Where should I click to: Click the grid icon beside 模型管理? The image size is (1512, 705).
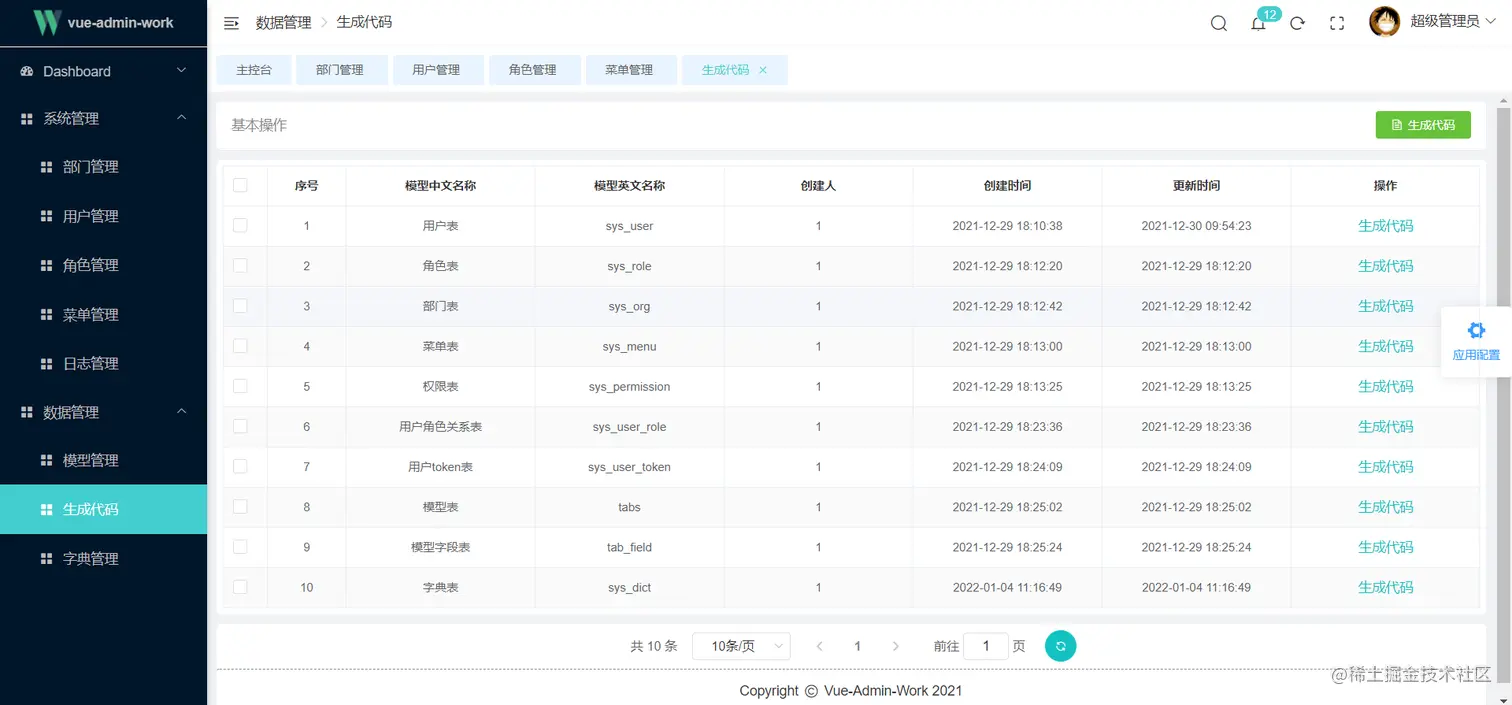point(46,460)
